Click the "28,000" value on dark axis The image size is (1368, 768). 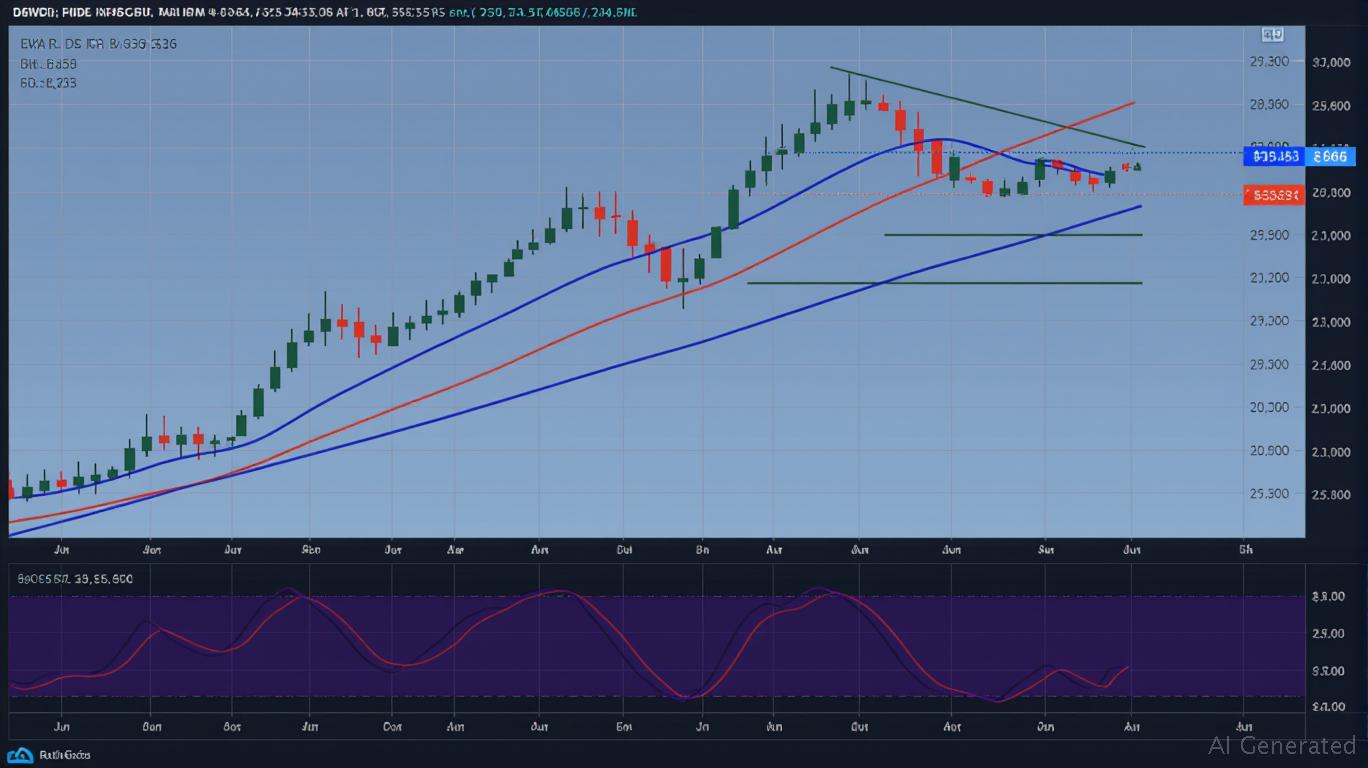tap(1330, 192)
